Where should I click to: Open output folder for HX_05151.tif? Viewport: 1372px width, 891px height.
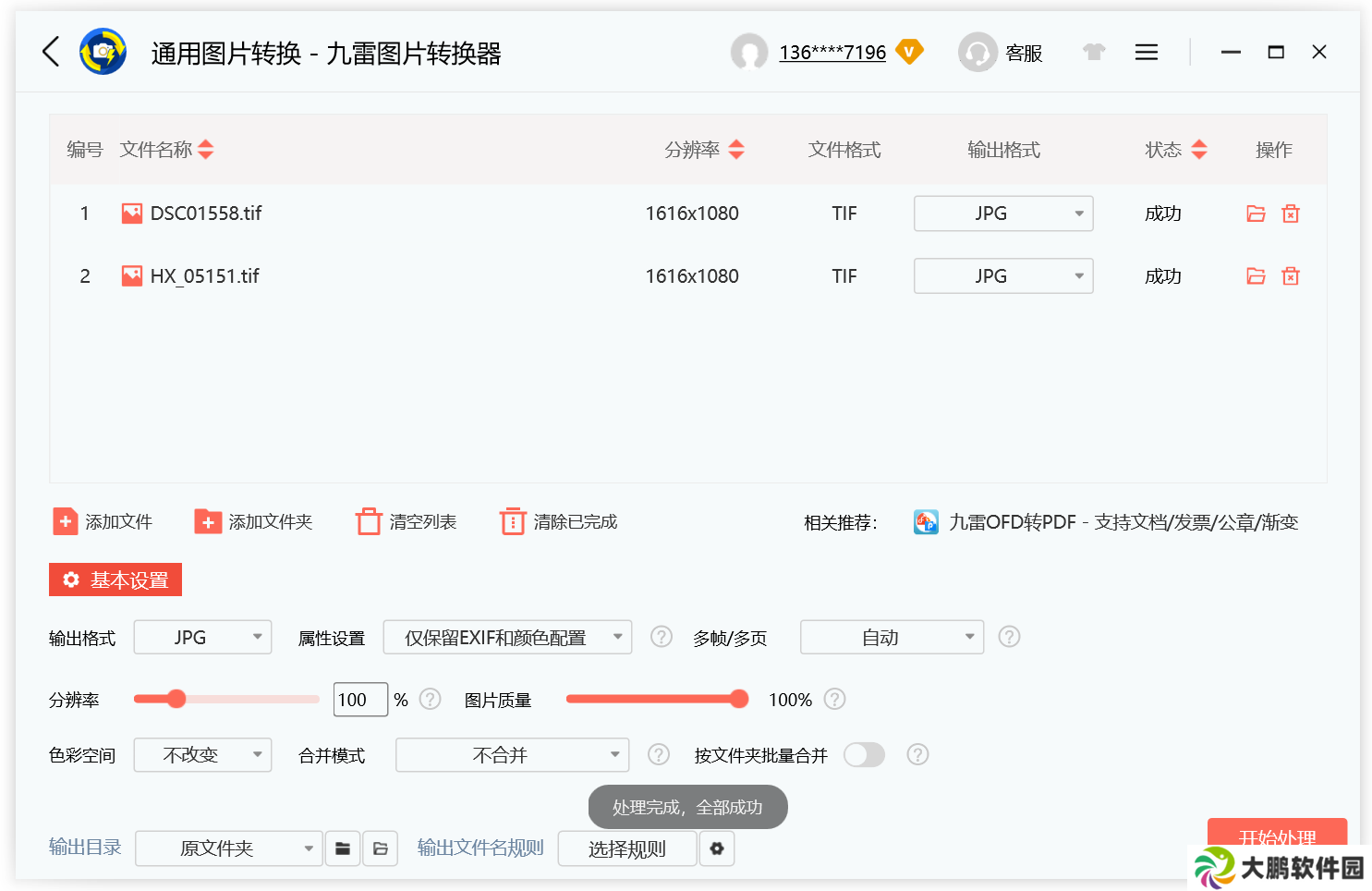tap(1256, 275)
